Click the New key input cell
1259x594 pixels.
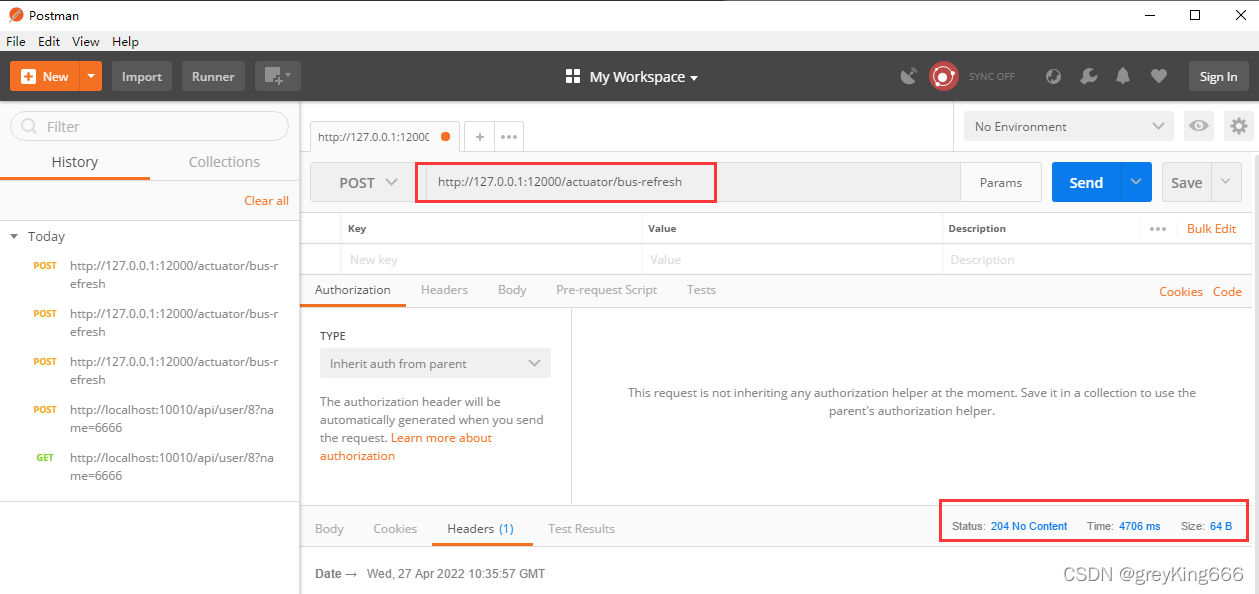[492, 259]
